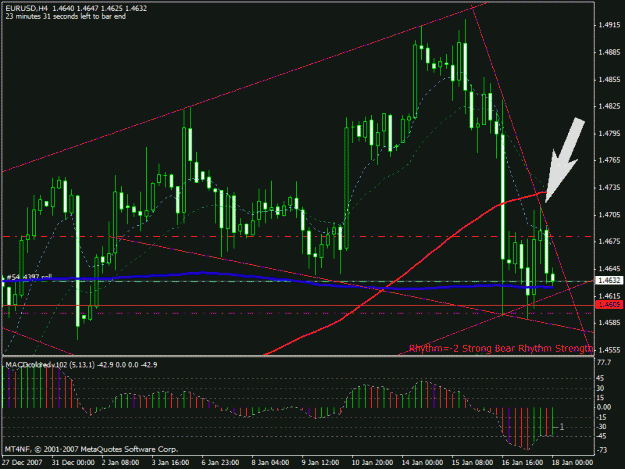
Task: Click the thick blue moving average line
Action: click(x=279, y=279)
